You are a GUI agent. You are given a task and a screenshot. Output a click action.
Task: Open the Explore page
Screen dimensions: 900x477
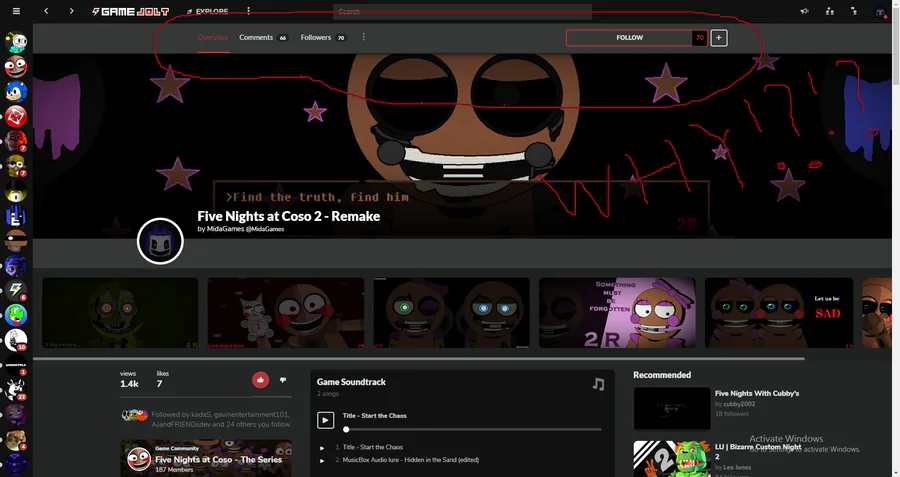click(207, 11)
